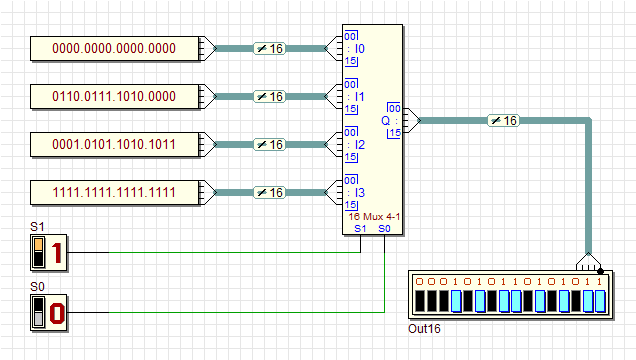Click the Out16 display panel
Viewport: 636px width, 360px height.
point(511,294)
